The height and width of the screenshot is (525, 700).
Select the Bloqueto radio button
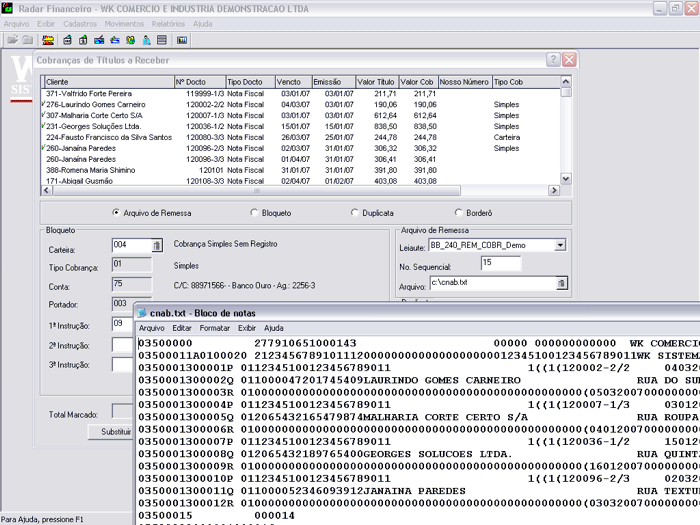[x=254, y=213]
